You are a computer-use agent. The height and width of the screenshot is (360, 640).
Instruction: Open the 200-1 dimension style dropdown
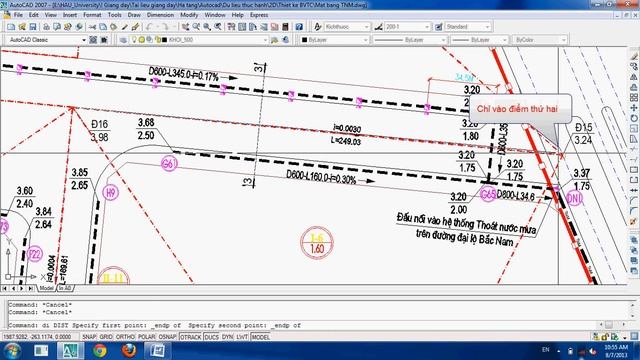(x=427, y=27)
